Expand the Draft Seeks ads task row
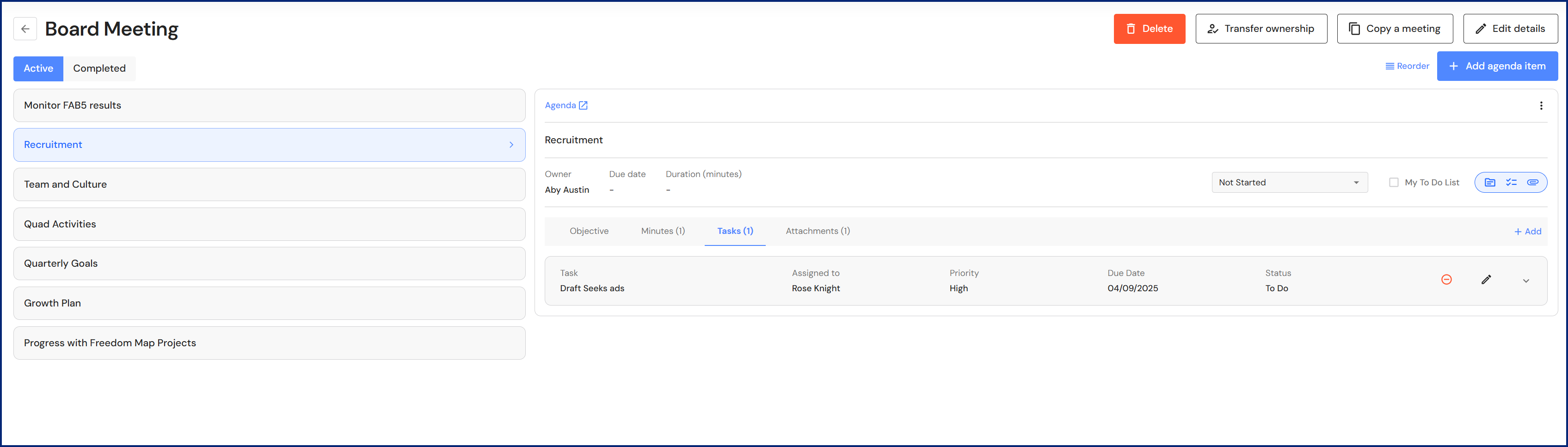 pos(1525,281)
